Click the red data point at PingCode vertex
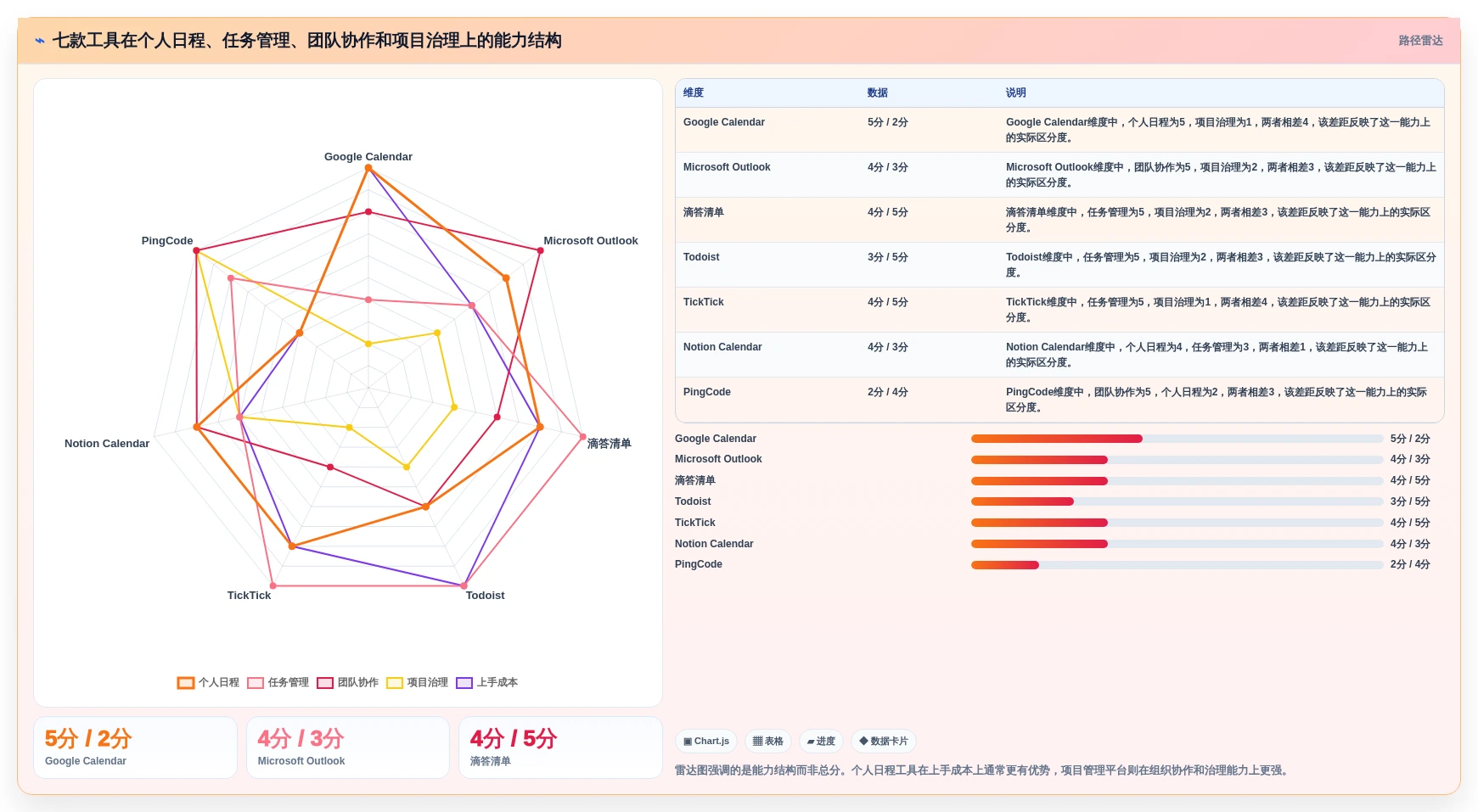The height and width of the screenshot is (812, 1478). click(196, 251)
